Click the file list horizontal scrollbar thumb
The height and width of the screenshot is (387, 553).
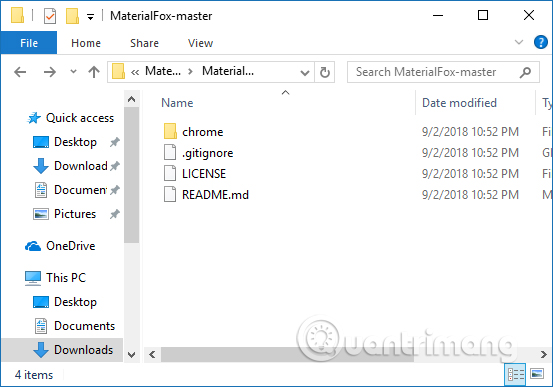click(x=287, y=354)
